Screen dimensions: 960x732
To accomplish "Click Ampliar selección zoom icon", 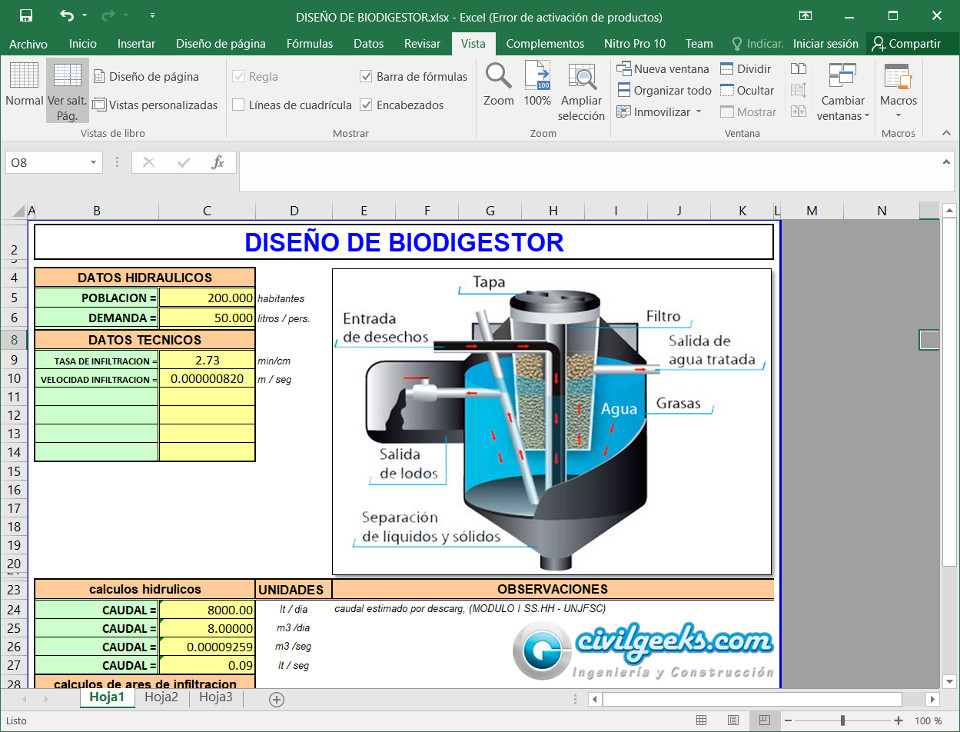I will (581, 78).
